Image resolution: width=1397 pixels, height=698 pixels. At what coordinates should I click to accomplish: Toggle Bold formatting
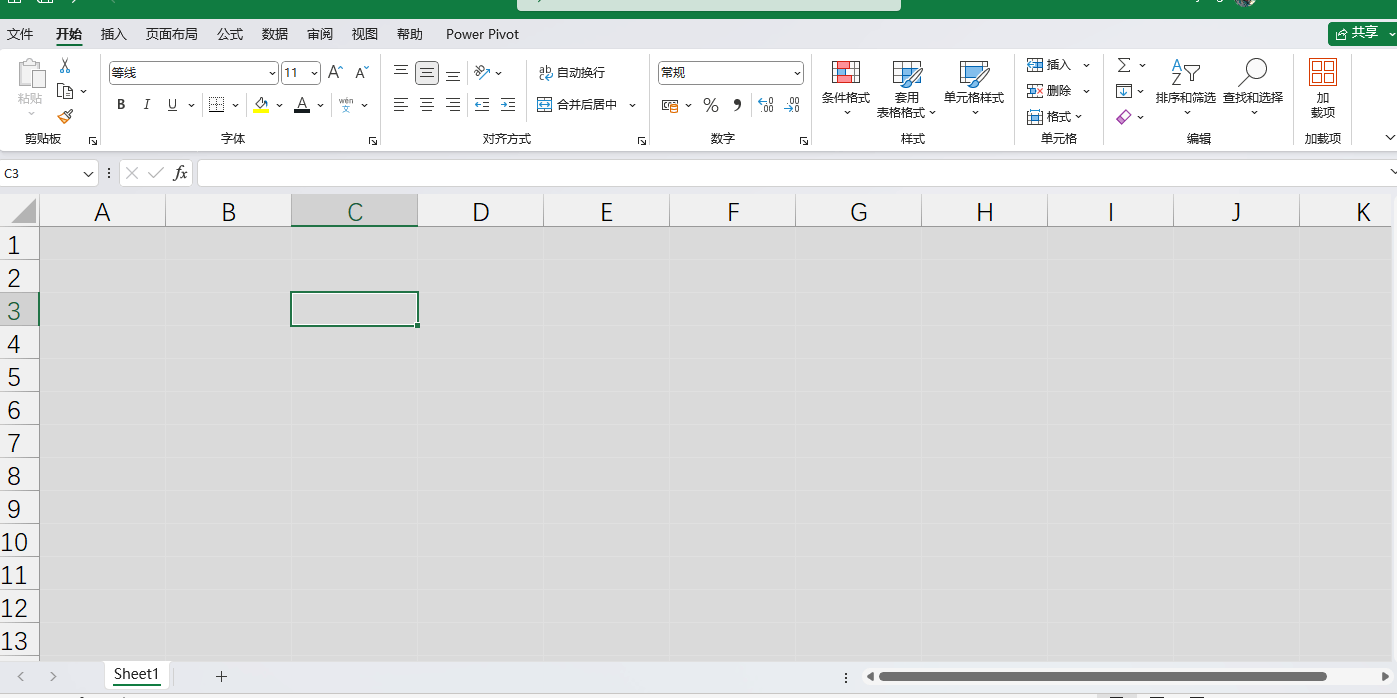[x=121, y=105]
